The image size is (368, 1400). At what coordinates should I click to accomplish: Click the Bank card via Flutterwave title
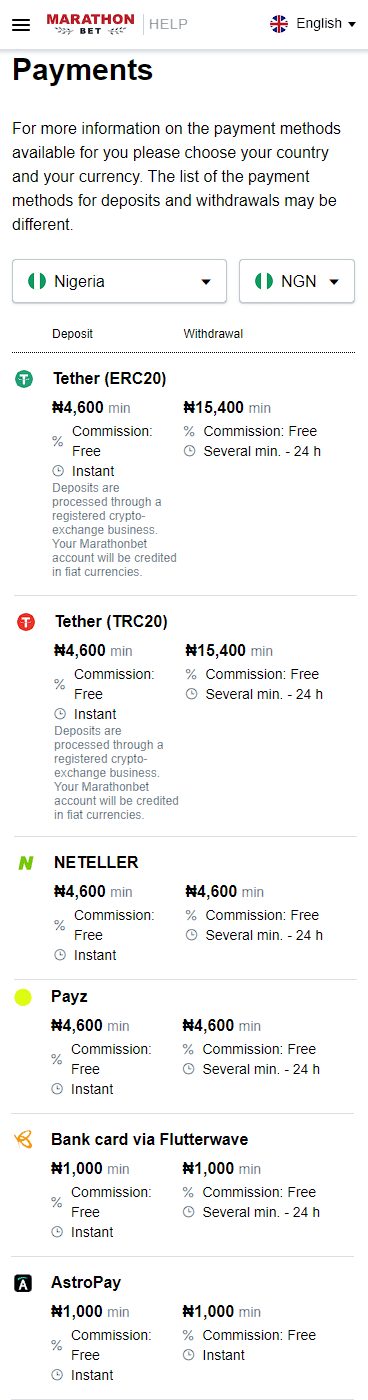pyautogui.click(x=150, y=1140)
